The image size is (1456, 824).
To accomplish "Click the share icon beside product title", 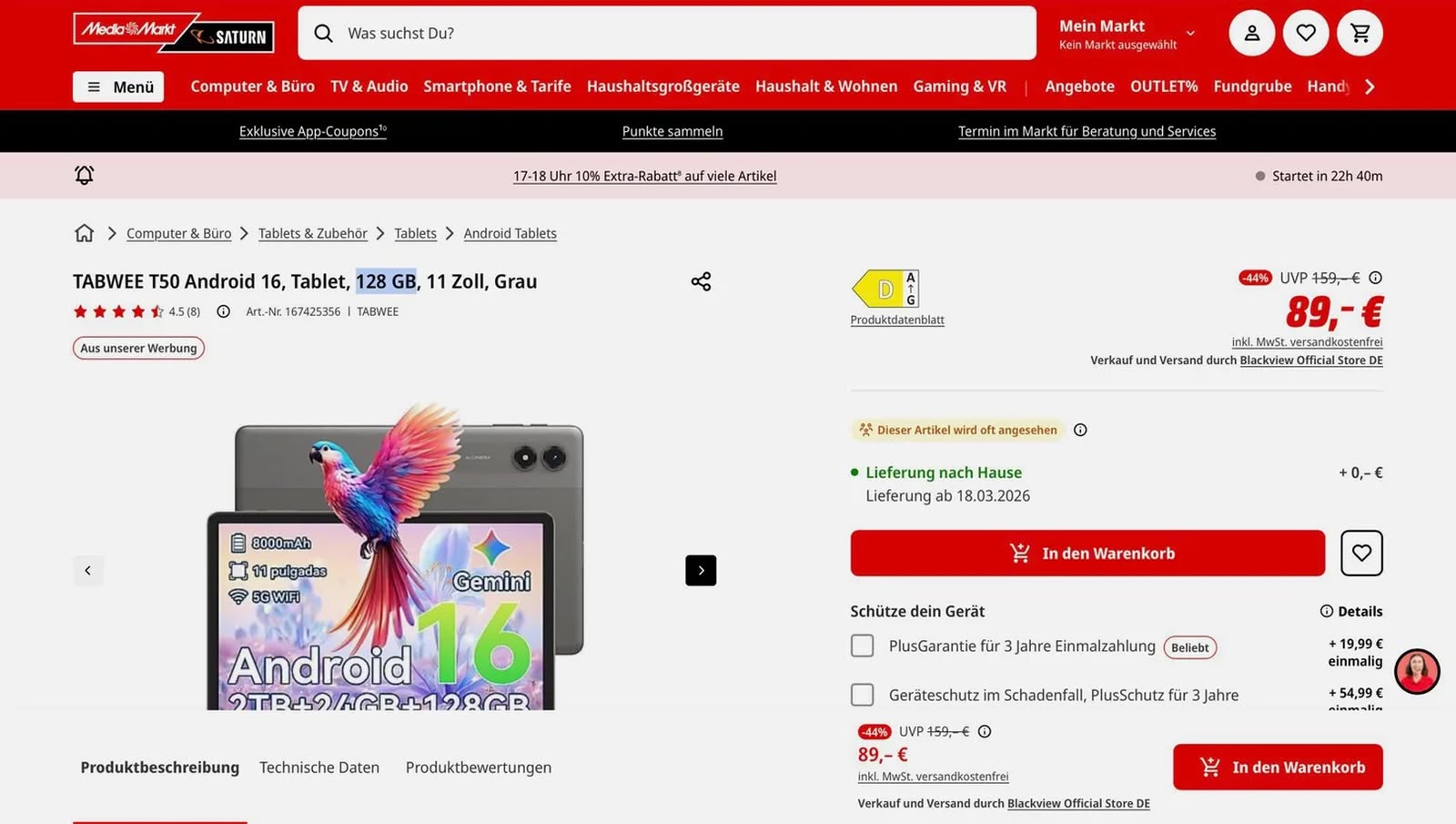I will point(701,281).
